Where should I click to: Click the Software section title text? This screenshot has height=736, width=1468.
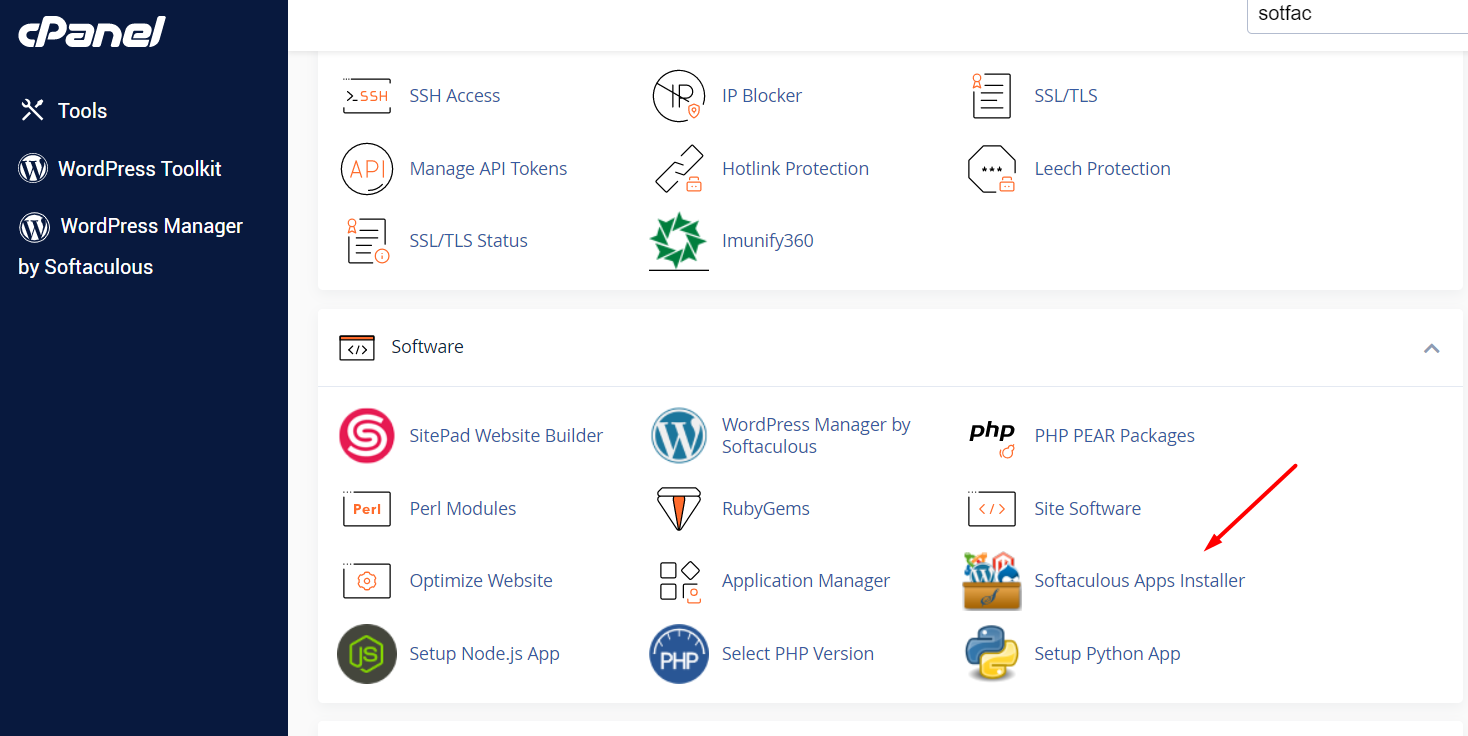427,347
